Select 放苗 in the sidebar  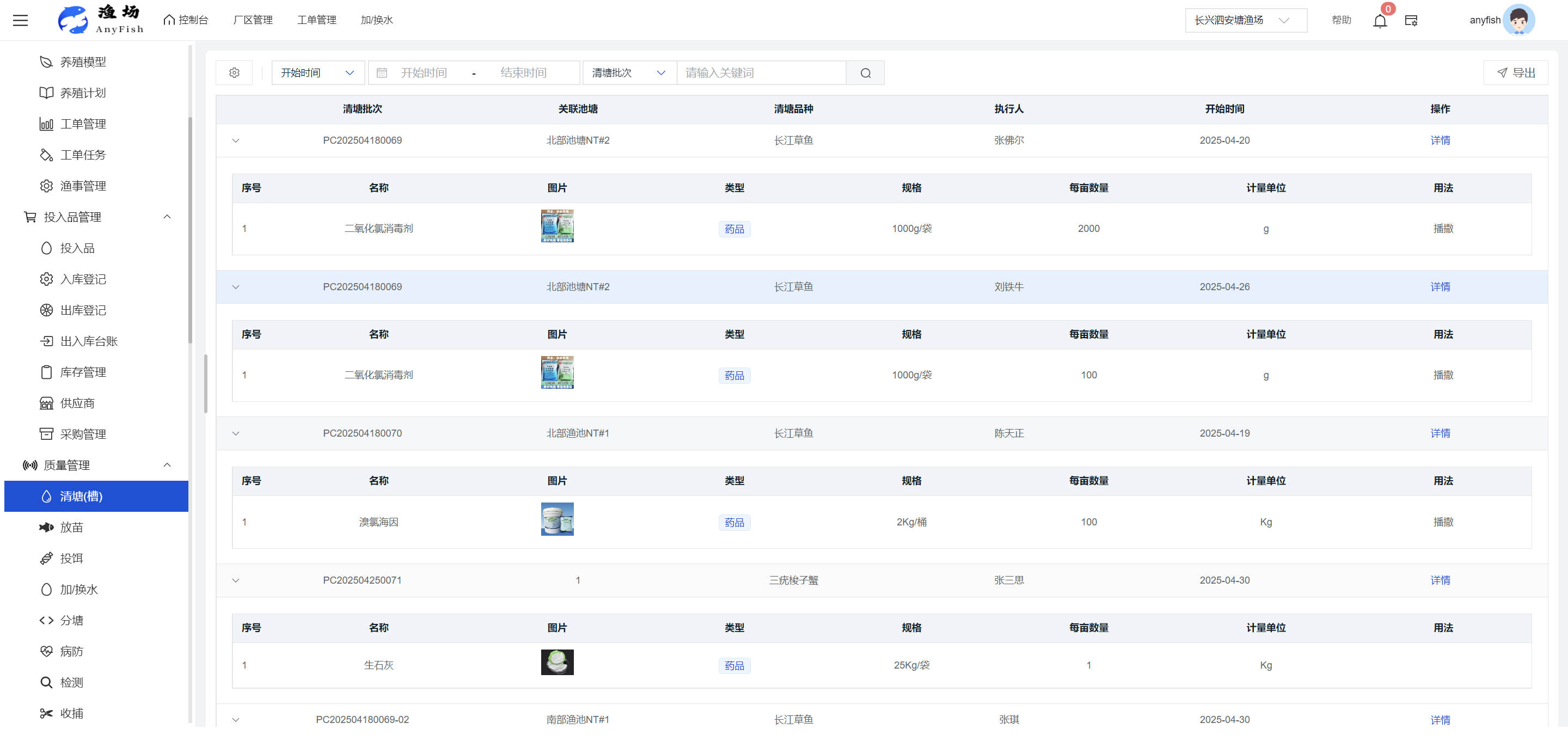(x=71, y=528)
